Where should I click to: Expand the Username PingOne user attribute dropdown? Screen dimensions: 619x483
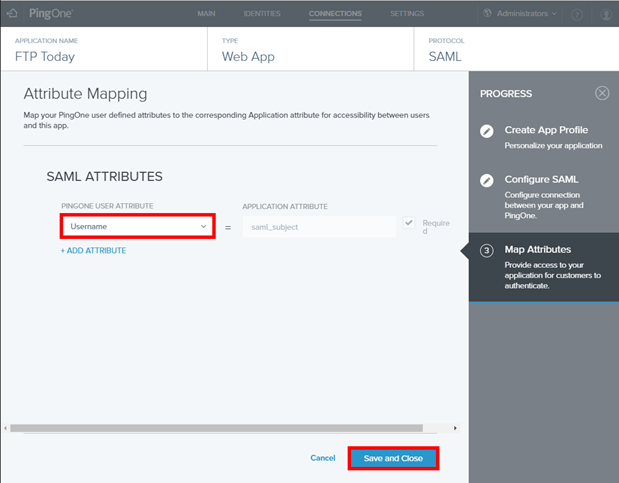(x=138, y=227)
